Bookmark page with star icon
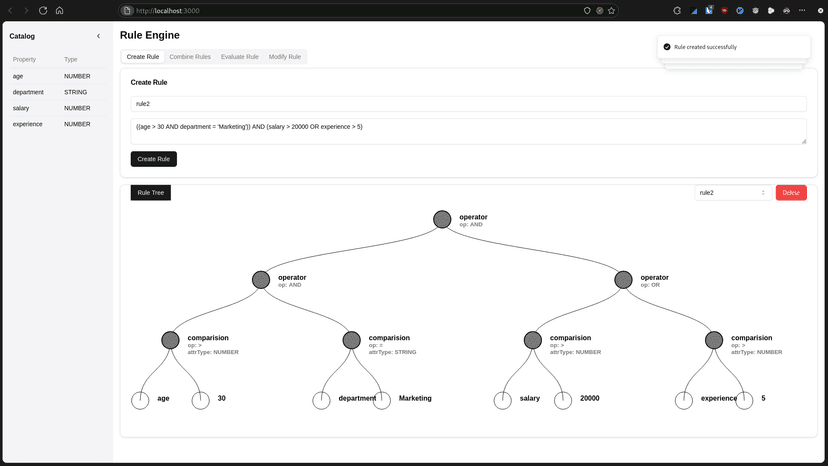The image size is (828, 466). [611, 11]
